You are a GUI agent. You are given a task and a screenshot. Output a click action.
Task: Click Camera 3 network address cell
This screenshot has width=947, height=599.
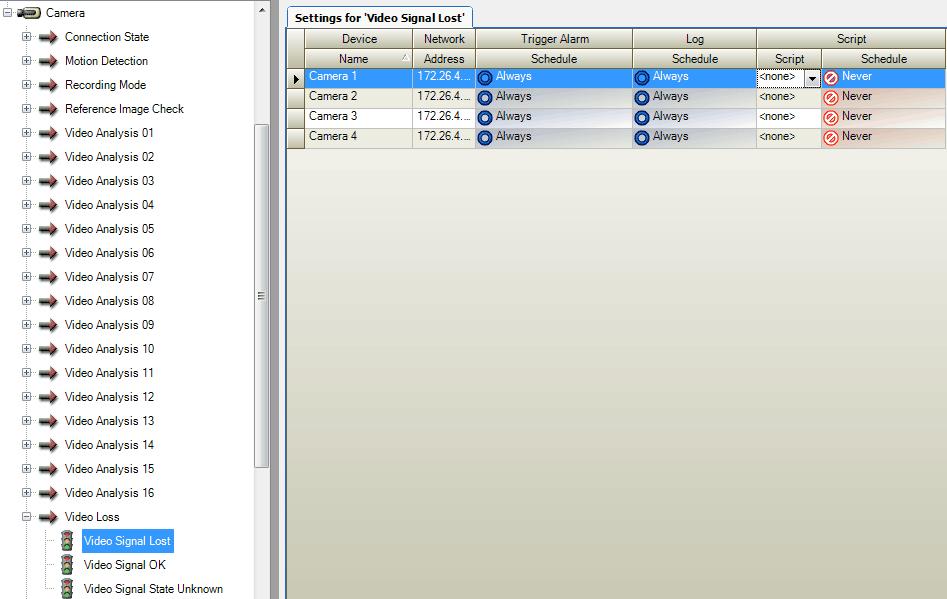tap(444, 118)
